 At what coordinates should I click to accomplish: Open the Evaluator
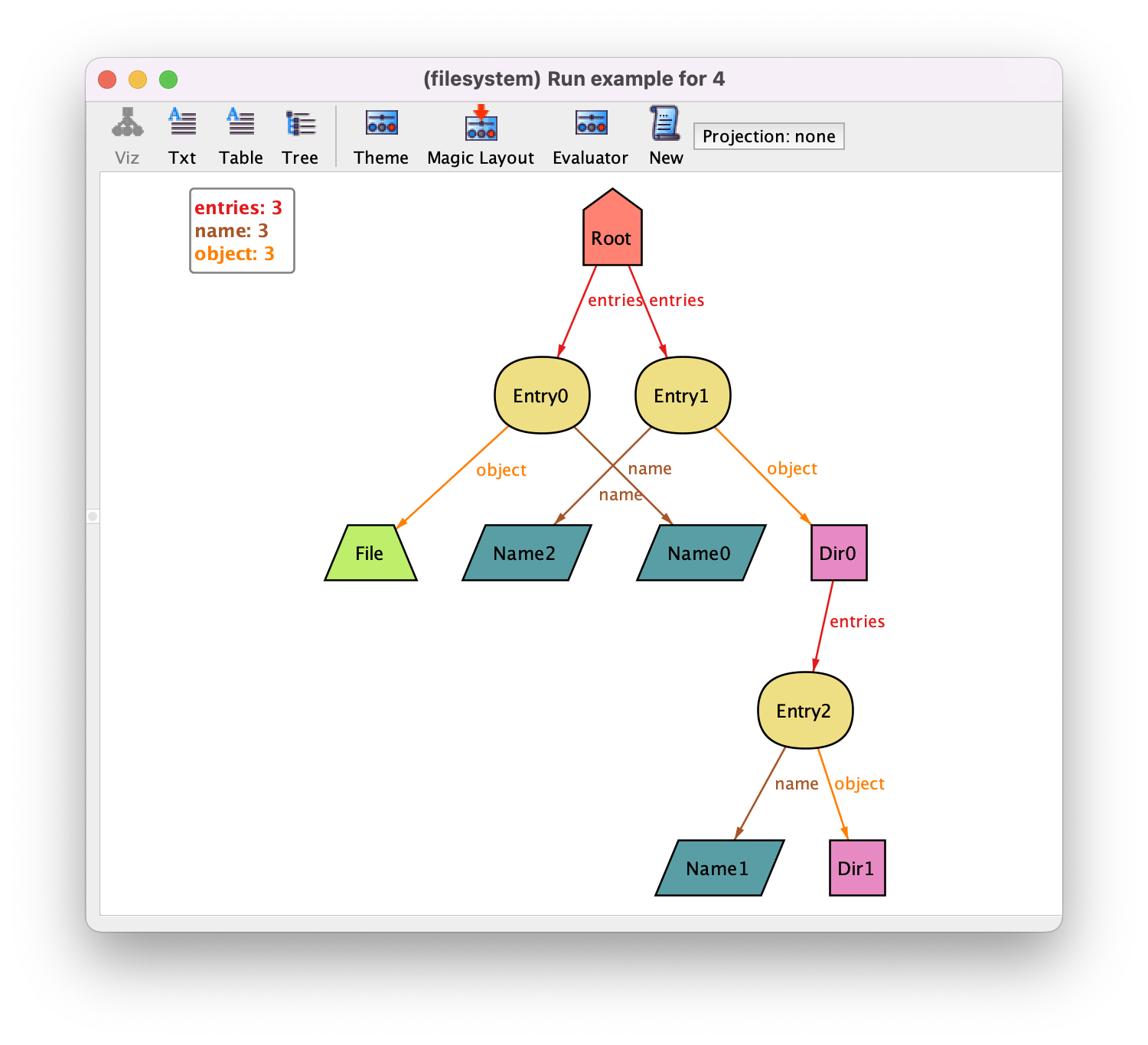click(590, 135)
